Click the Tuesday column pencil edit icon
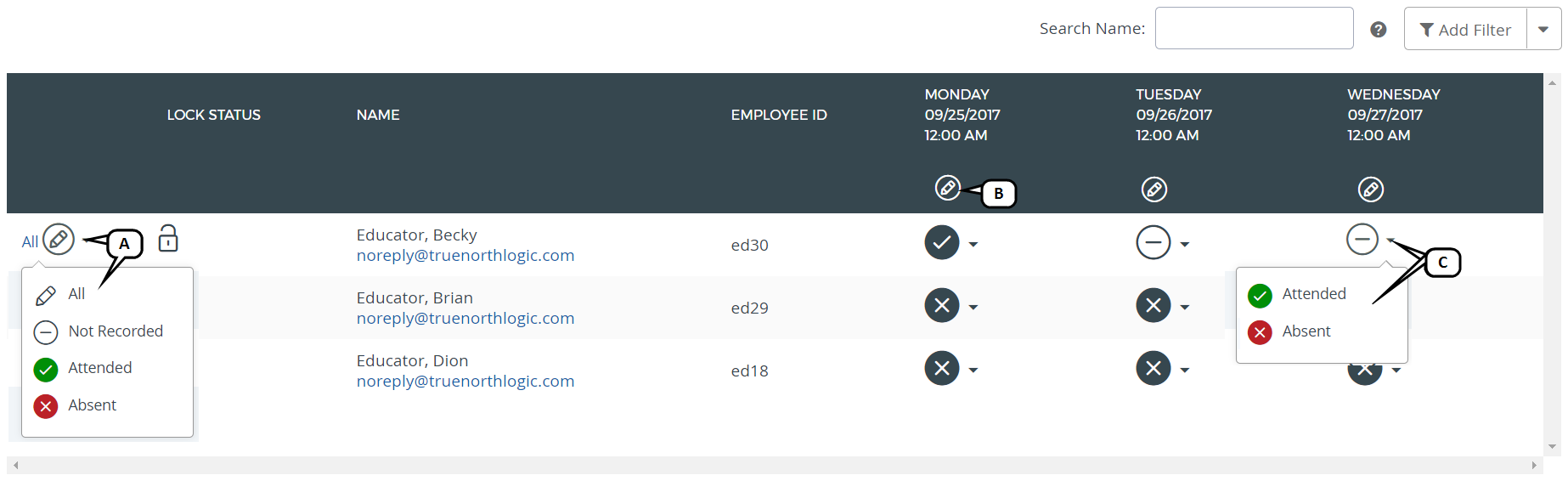 1153,189
